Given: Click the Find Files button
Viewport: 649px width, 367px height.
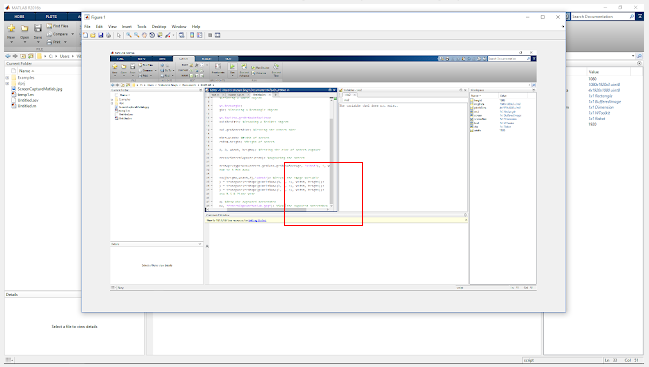Looking at the screenshot, I should 58,26.
